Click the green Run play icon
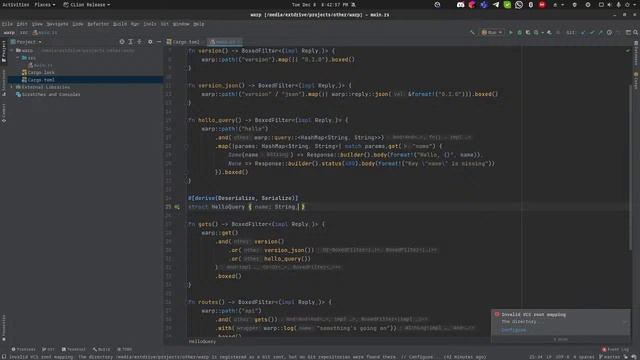 pyautogui.click(x=511, y=32)
